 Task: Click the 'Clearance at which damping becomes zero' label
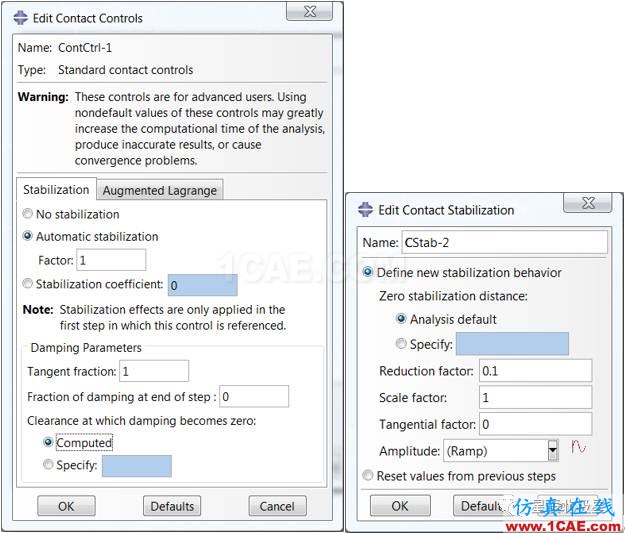(x=142, y=420)
